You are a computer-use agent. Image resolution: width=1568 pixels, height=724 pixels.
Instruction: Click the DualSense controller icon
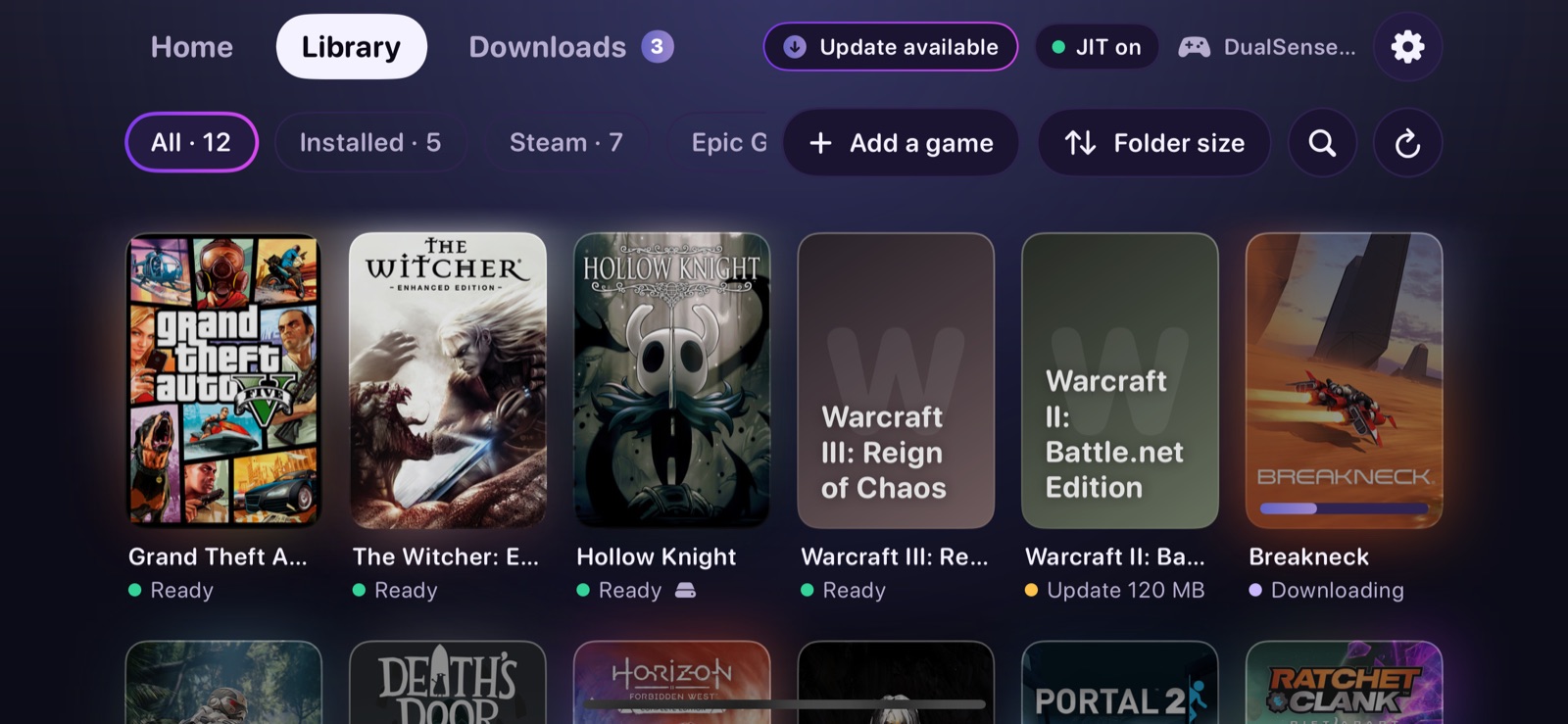(1194, 47)
